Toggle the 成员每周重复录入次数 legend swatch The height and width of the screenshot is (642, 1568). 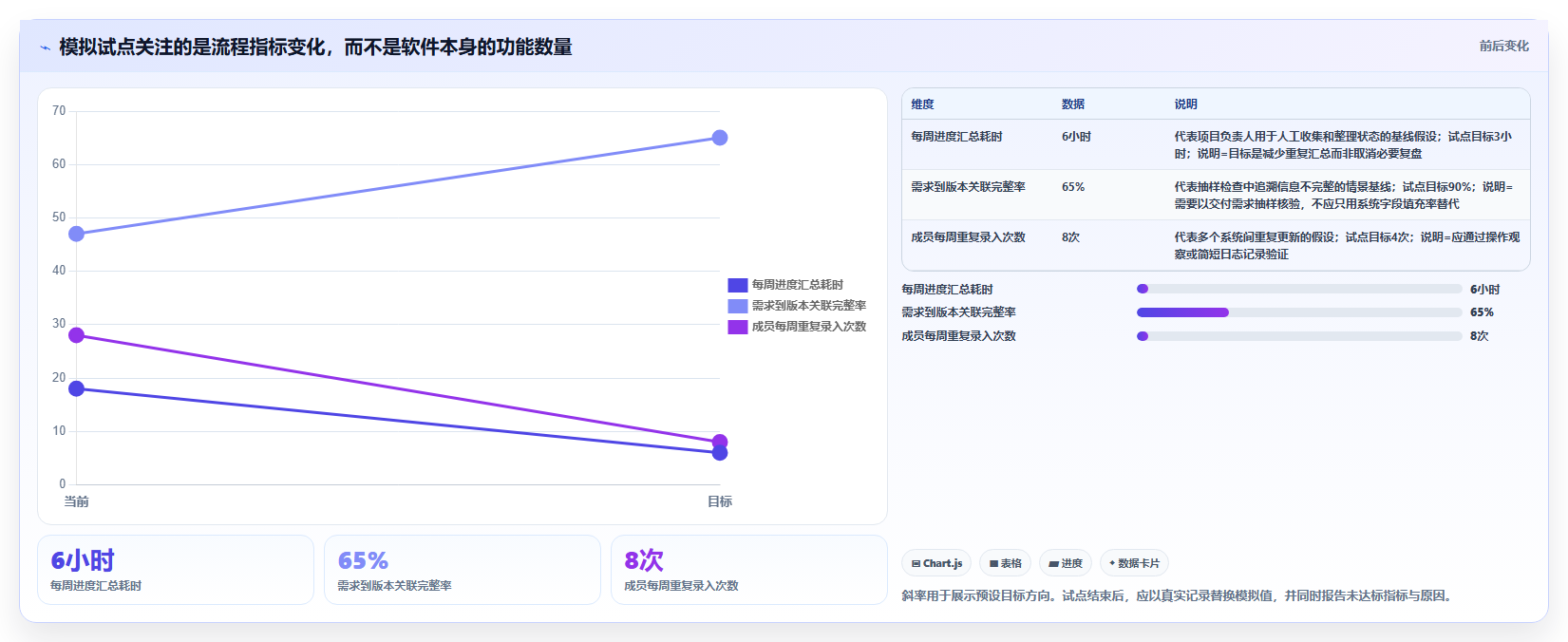[738, 327]
